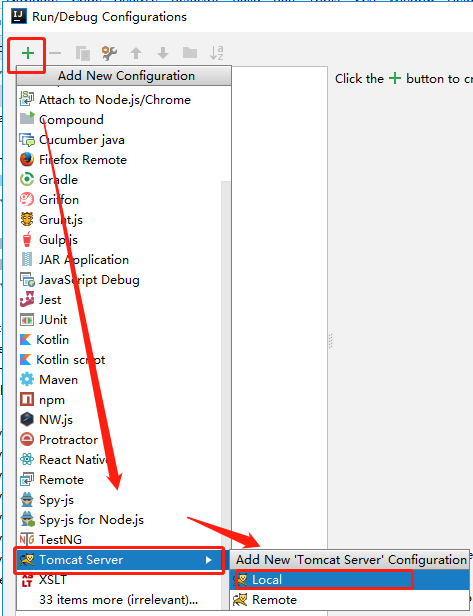Screen dimensions: 473x616
Task: Select Remote Tomcat Server configuration
Action: point(350,600)
